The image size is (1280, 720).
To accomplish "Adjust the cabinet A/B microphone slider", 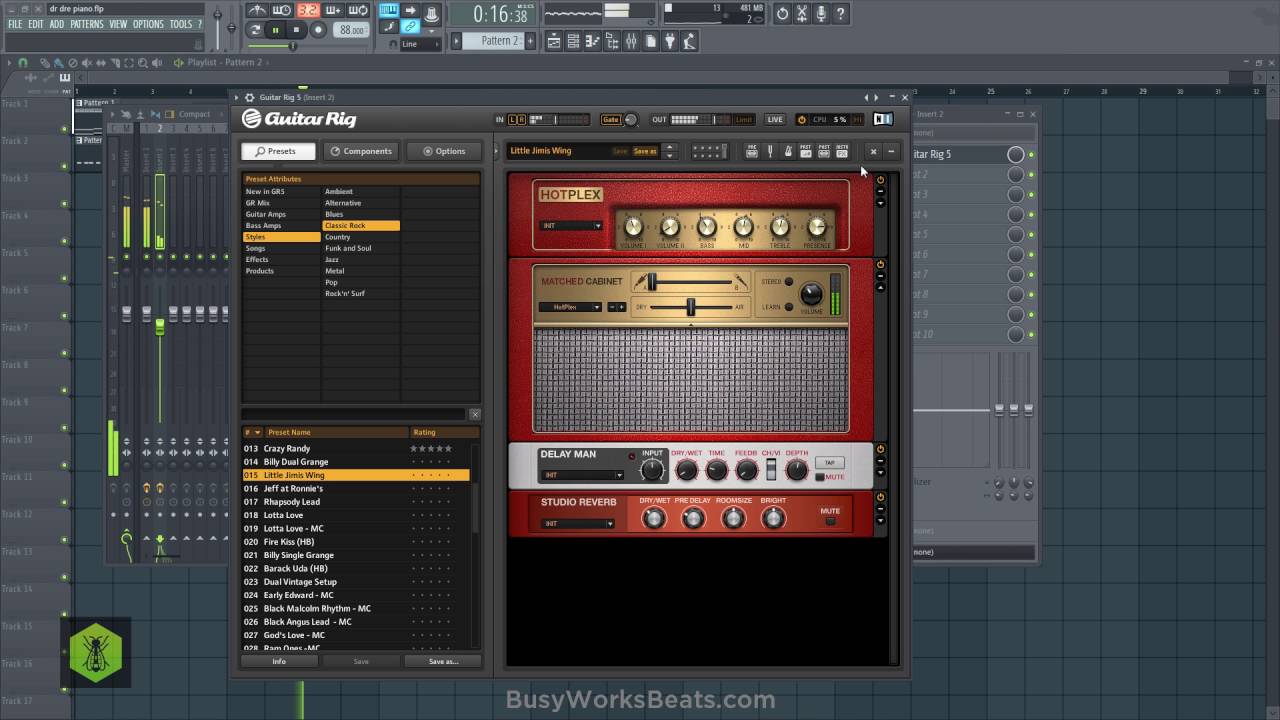I will click(x=652, y=282).
